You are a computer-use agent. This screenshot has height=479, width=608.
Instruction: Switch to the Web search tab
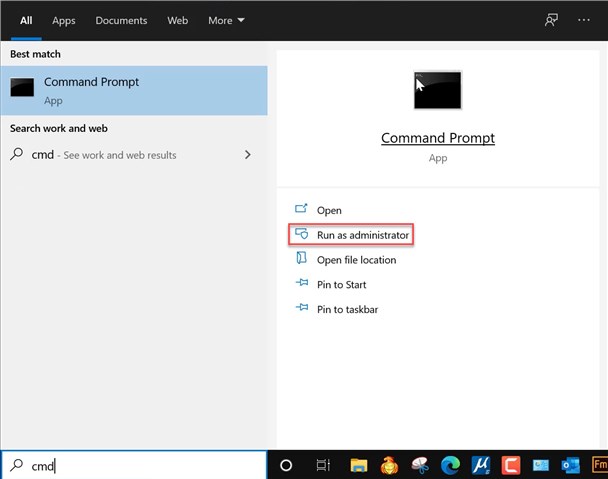point(178,21)
